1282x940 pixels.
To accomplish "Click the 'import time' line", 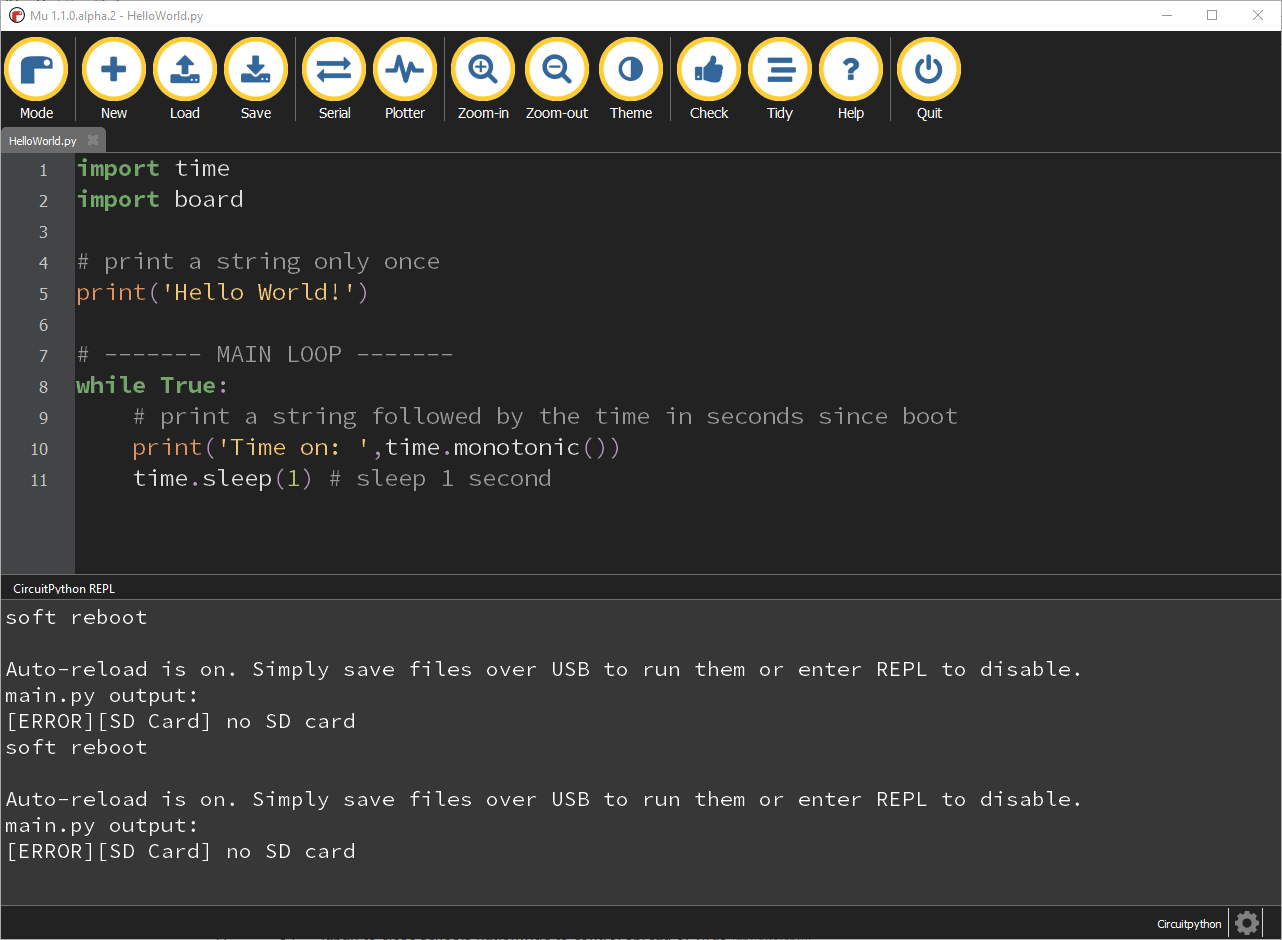I will click(153, 169).
